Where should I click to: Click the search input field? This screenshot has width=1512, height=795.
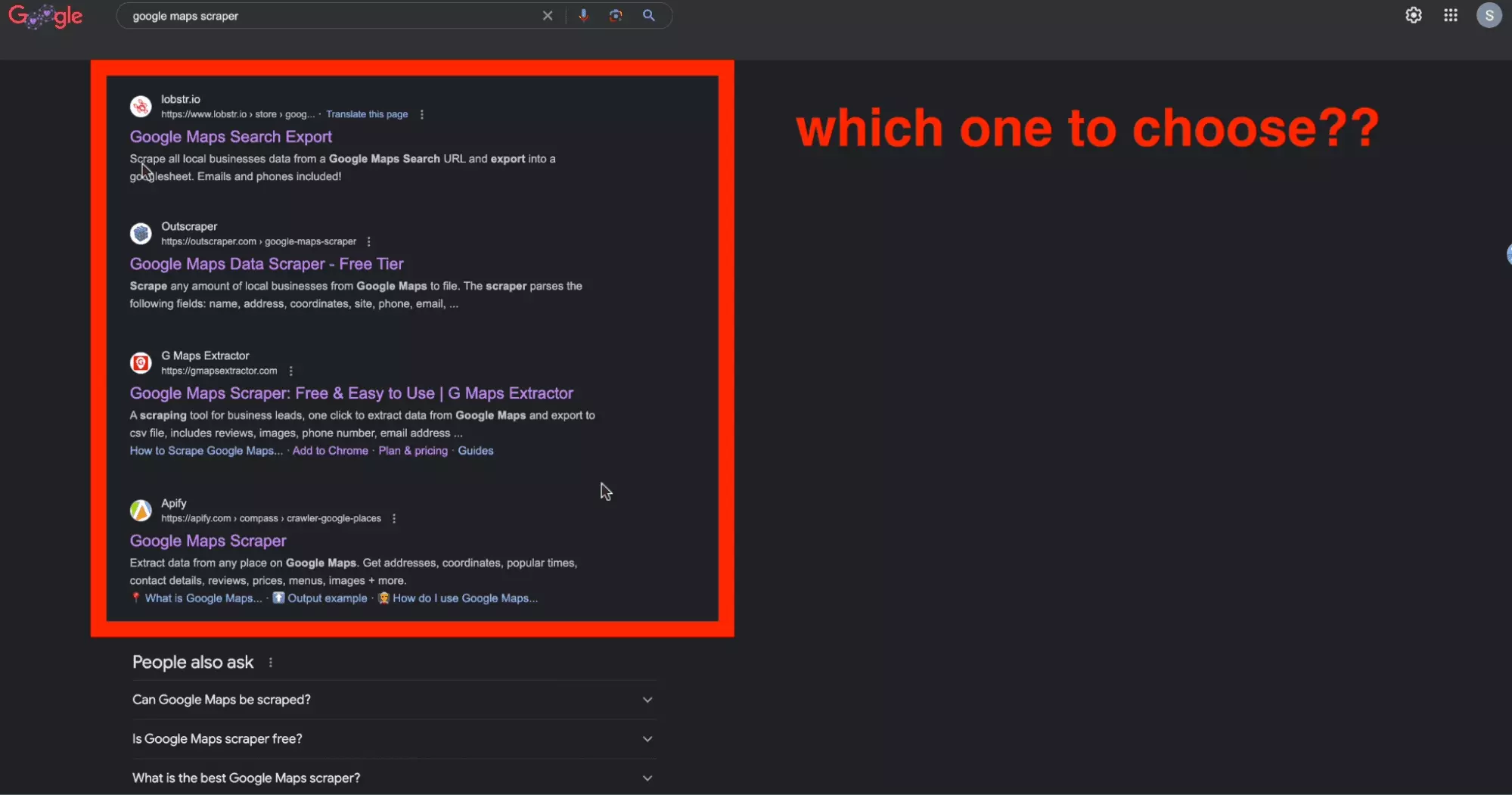[x=333, y=16]
